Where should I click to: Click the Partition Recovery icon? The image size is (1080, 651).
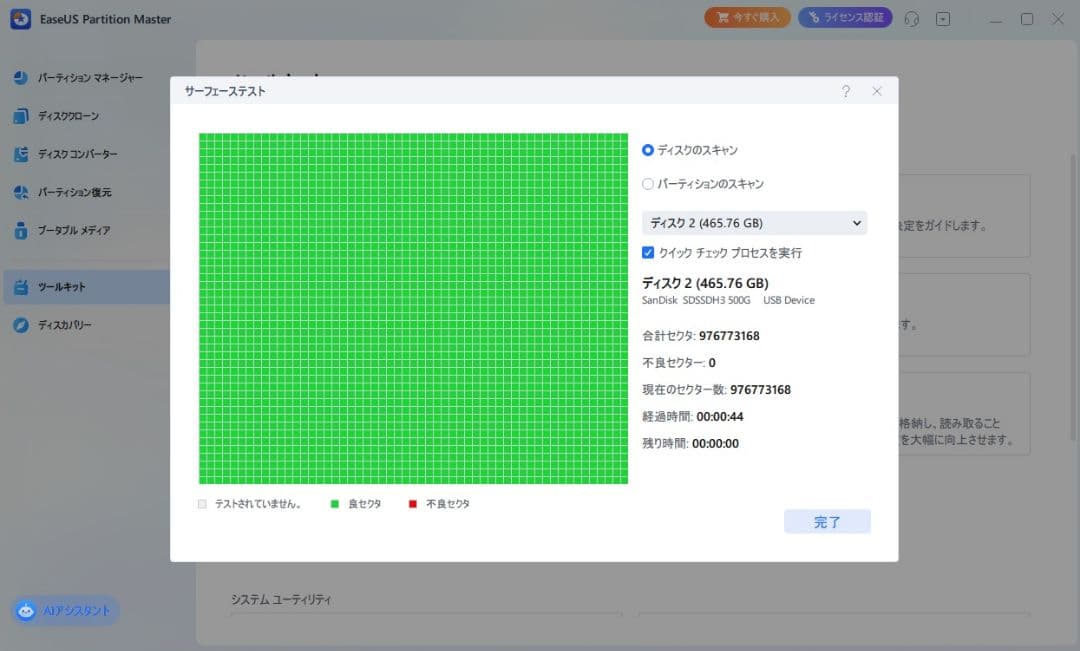[21, 192]
